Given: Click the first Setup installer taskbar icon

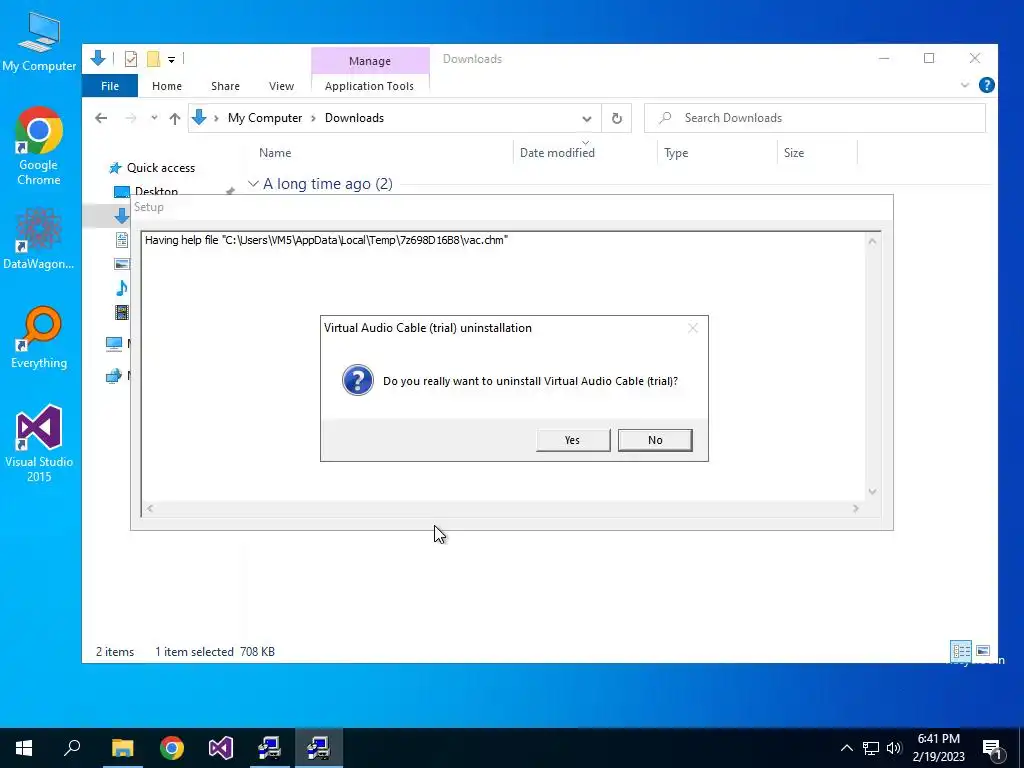Looking at the screenshot, I should coord(270,748).
